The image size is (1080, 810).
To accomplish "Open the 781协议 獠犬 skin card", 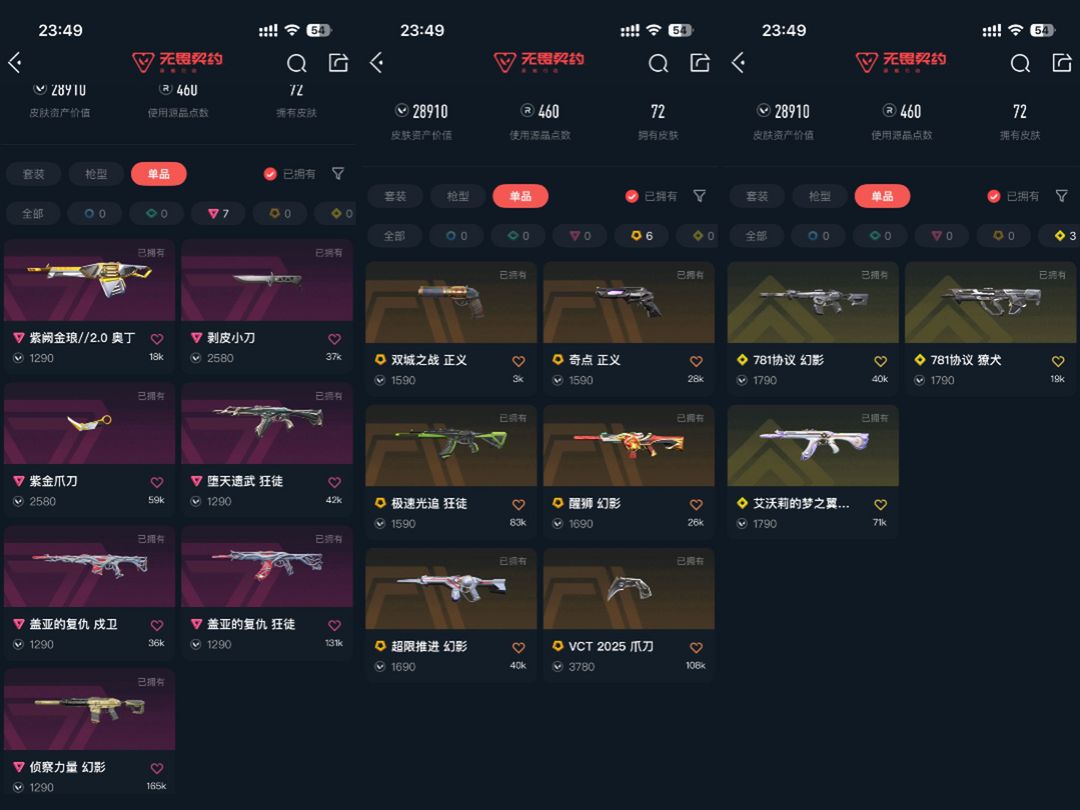I will pos(990,328).
